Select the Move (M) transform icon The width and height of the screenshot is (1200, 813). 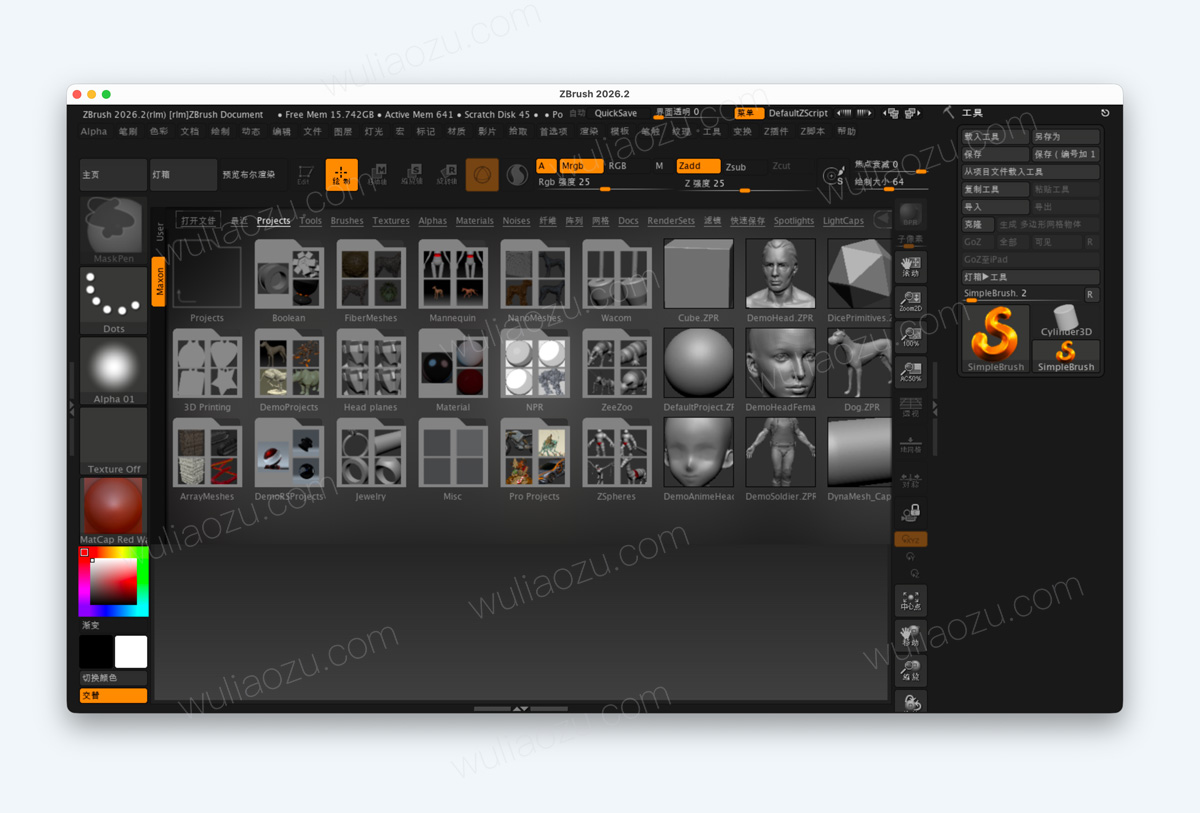click(x=377, y=174)
